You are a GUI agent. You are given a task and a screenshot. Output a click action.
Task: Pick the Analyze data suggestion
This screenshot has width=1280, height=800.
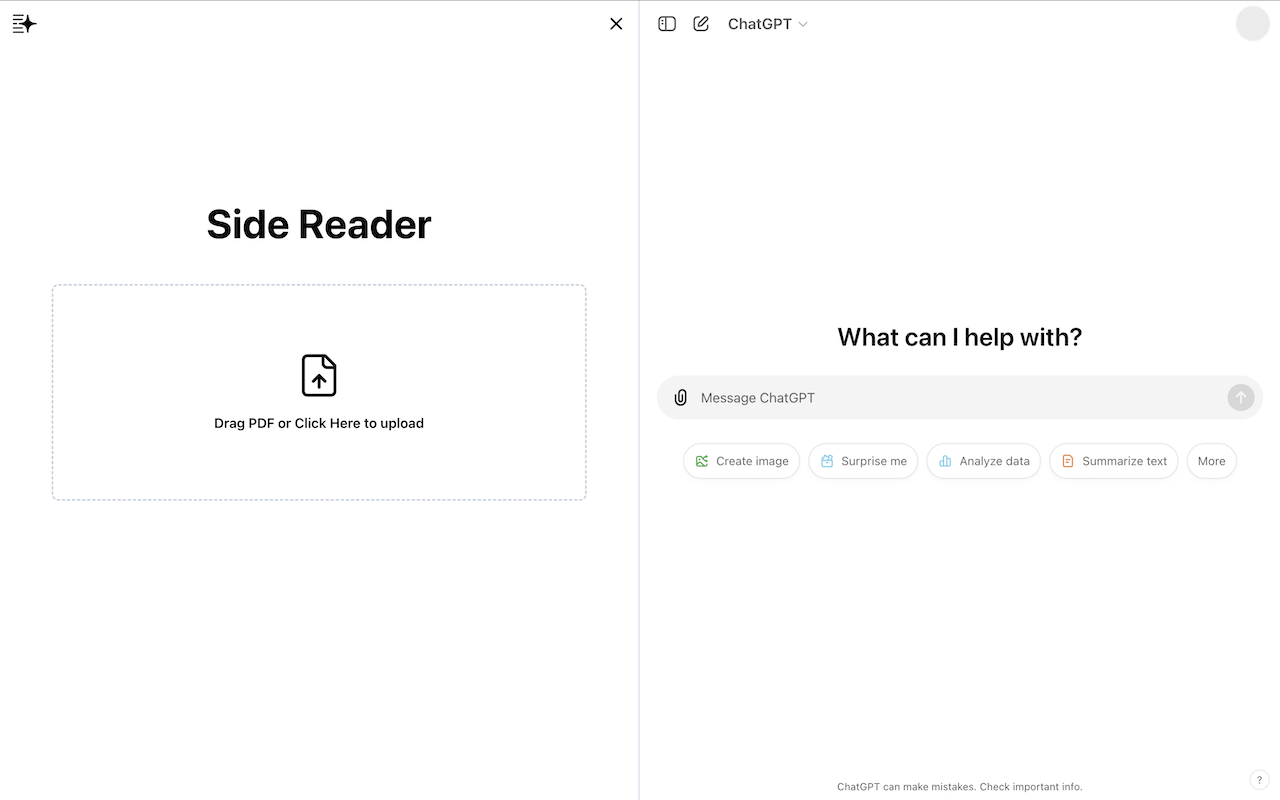click(984, 461)
